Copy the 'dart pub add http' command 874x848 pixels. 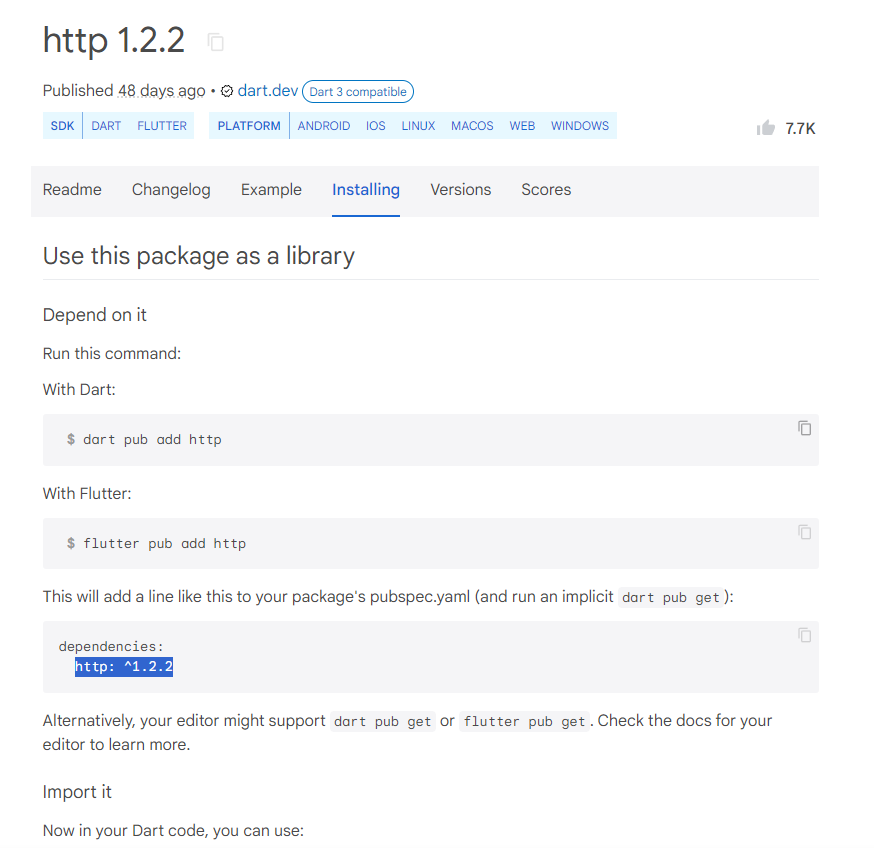(x=804, y=428)
